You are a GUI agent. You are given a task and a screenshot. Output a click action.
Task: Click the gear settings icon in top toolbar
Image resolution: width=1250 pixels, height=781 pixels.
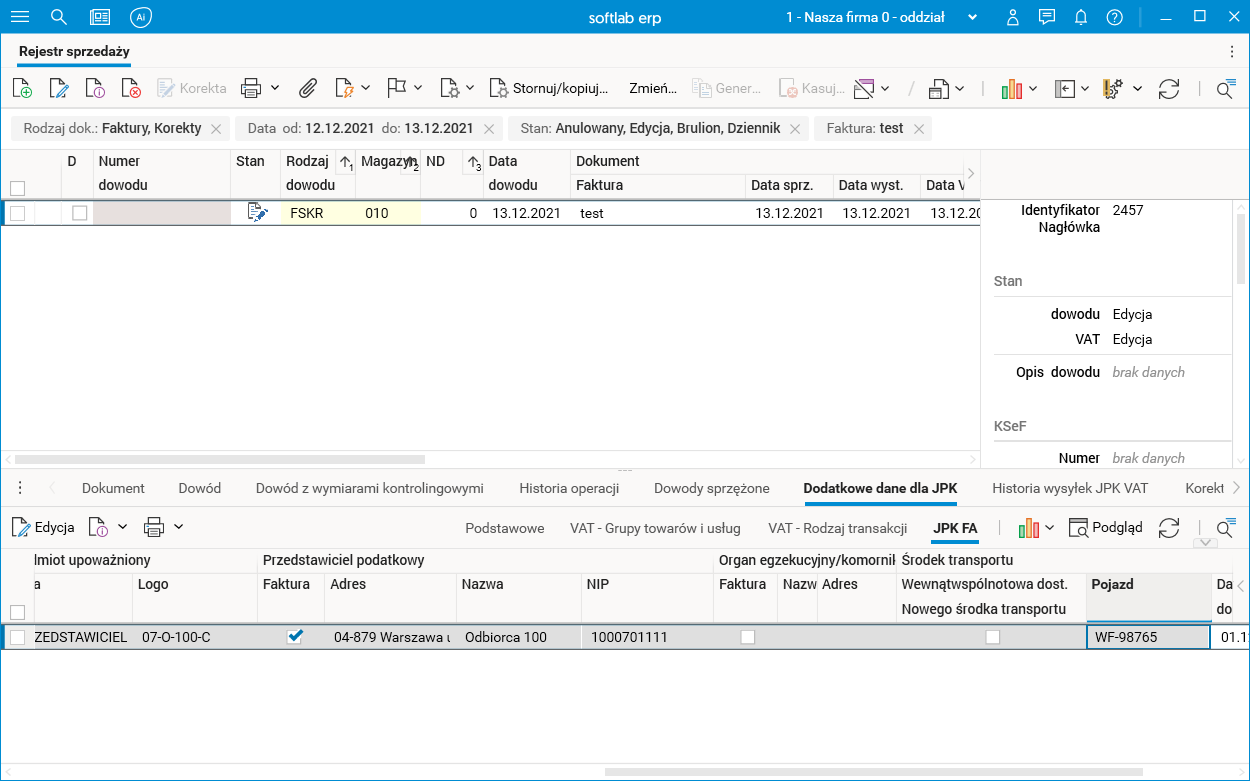tap(1113, 89)
